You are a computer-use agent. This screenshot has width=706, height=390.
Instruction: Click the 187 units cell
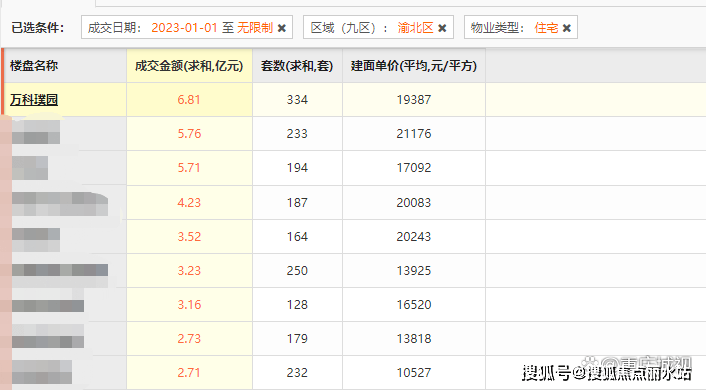click(297, 203)
